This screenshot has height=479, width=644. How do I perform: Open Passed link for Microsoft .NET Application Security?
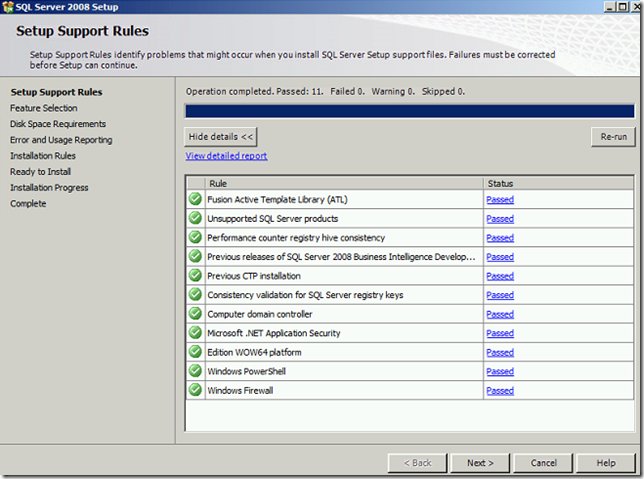500,333
